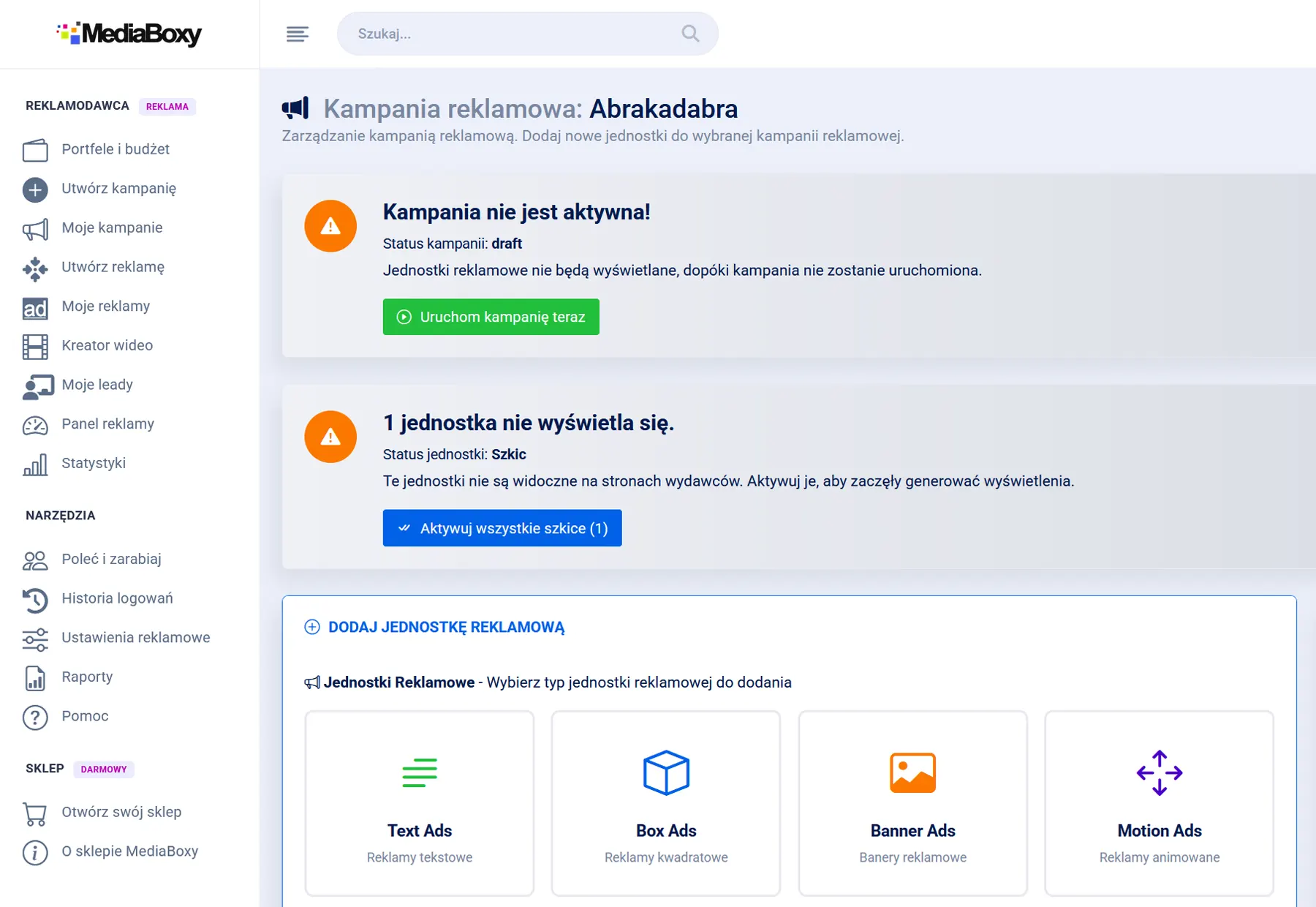Open Moje reklamy ad icon
The height and width of the screenshot is (907, 1316).
35,307
